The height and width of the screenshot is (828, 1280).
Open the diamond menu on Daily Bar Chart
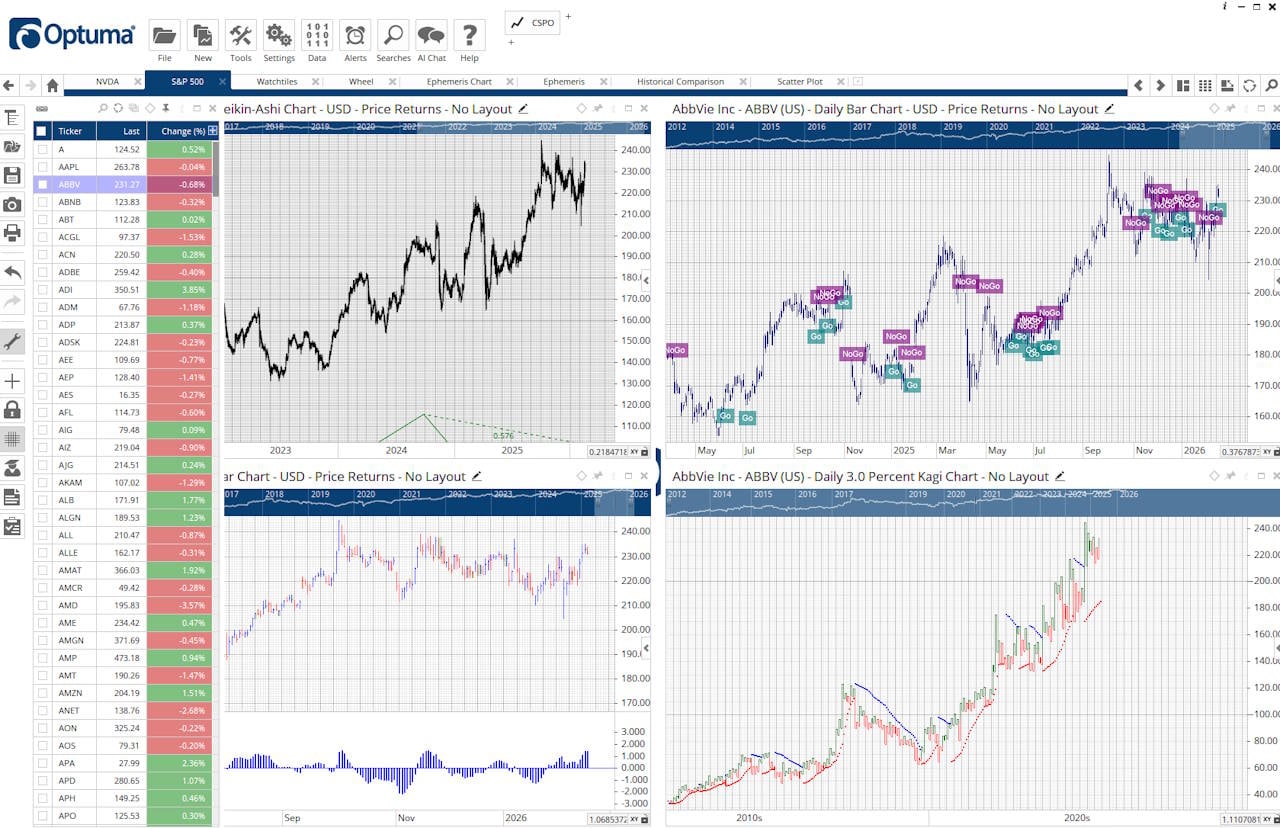pyautogui.click(x=1215, y=109)
